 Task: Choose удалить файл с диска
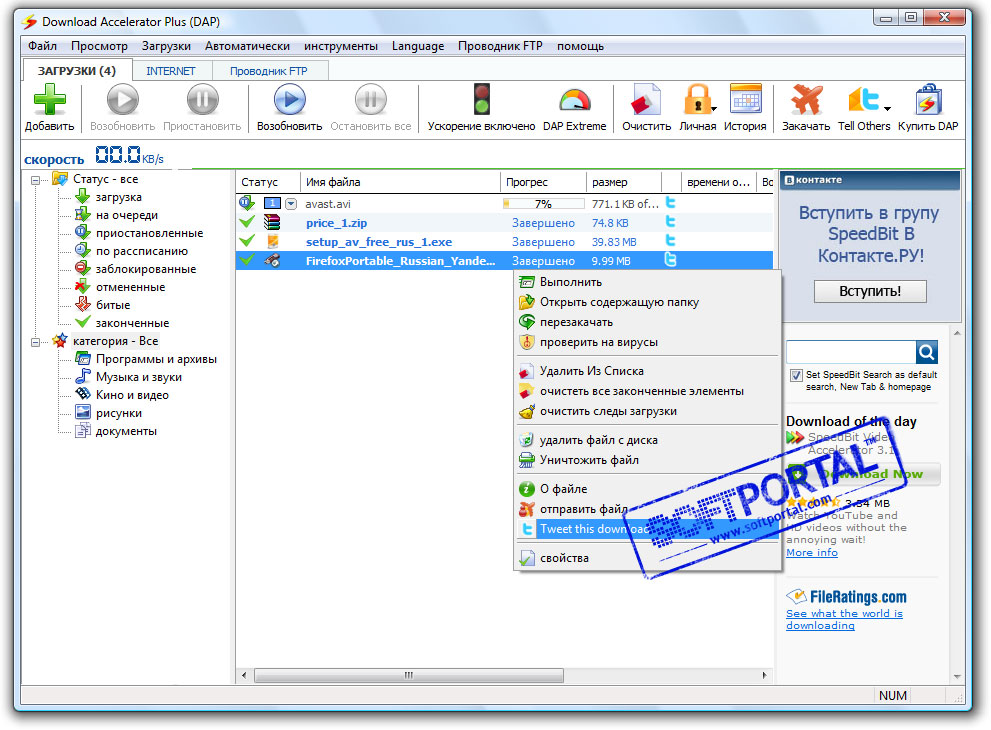point(647,440)
